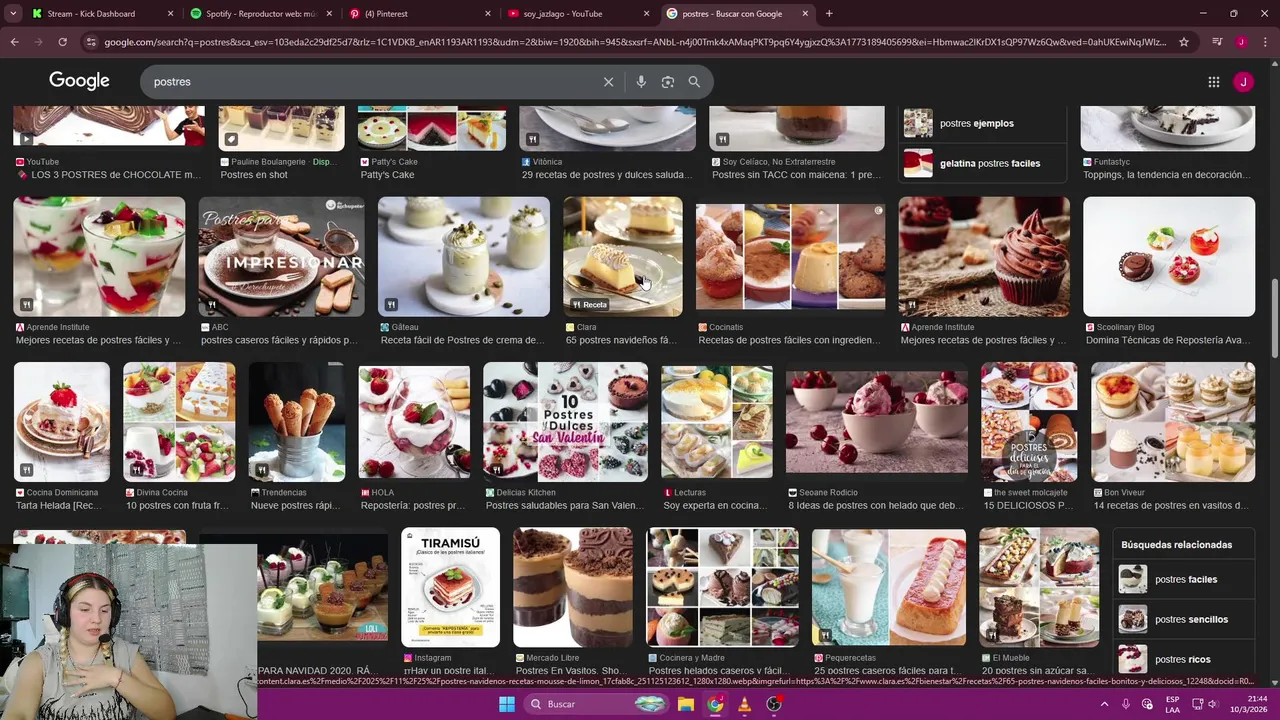The image size is (1280, 720).
Task: Go back with the browser back arrow
Action: click(14, 42)
